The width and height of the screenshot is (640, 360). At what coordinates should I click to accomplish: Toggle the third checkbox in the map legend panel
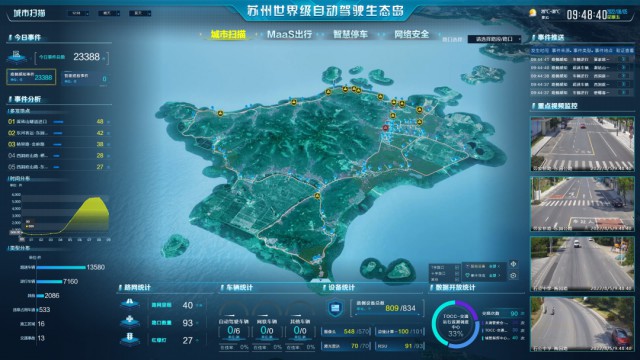(457, 279)
